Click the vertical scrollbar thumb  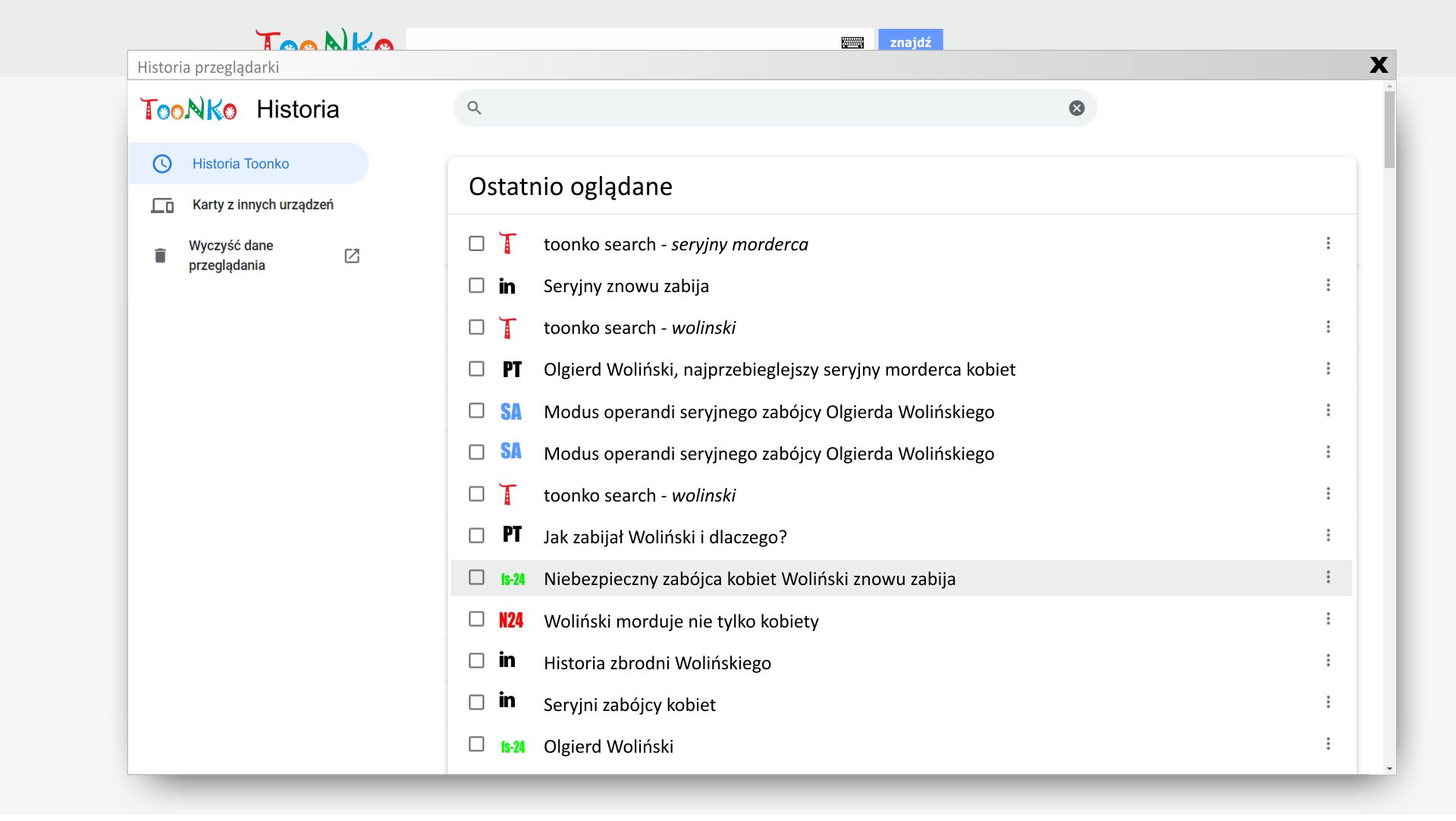coord(1389,130)
